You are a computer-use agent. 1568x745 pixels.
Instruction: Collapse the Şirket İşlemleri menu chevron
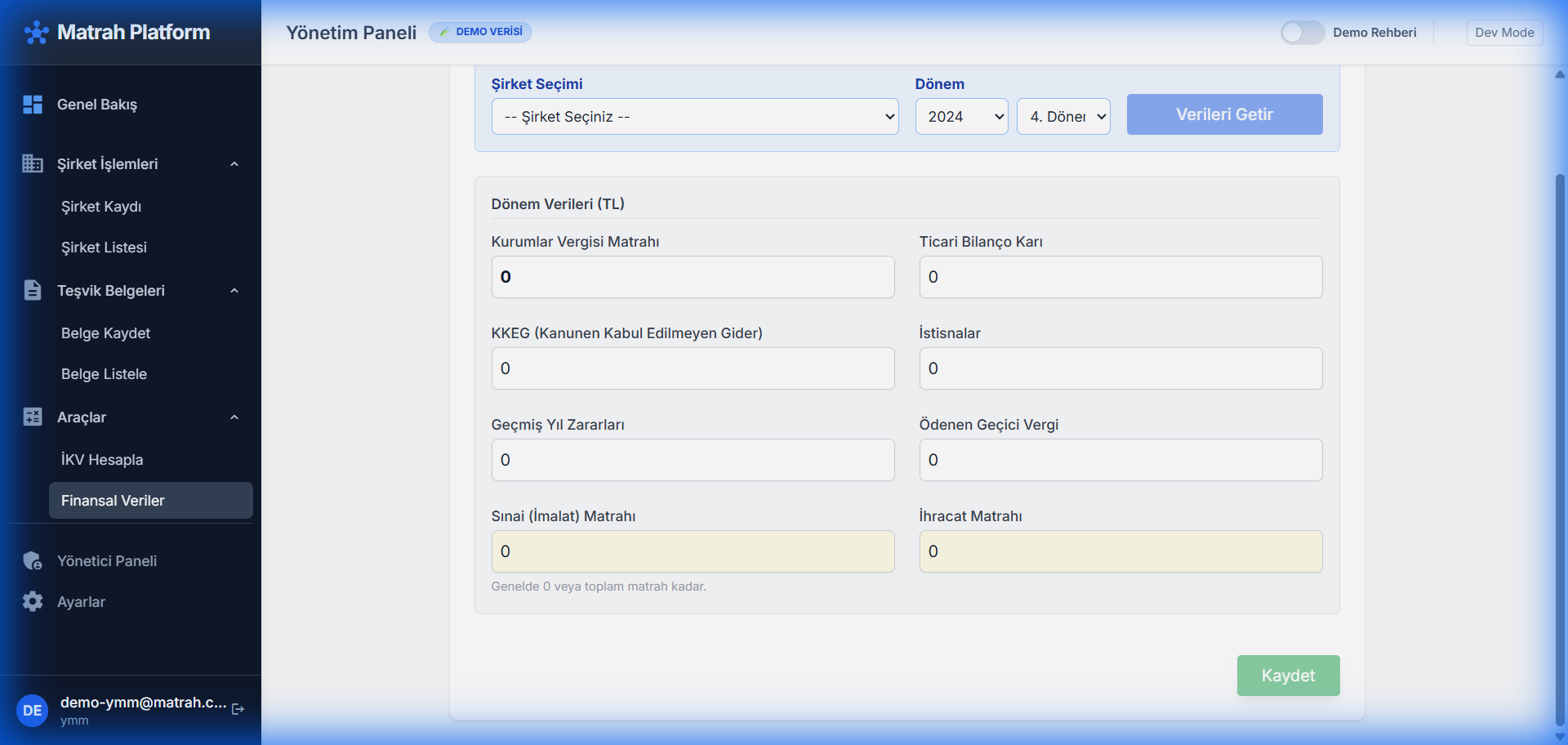234,164
